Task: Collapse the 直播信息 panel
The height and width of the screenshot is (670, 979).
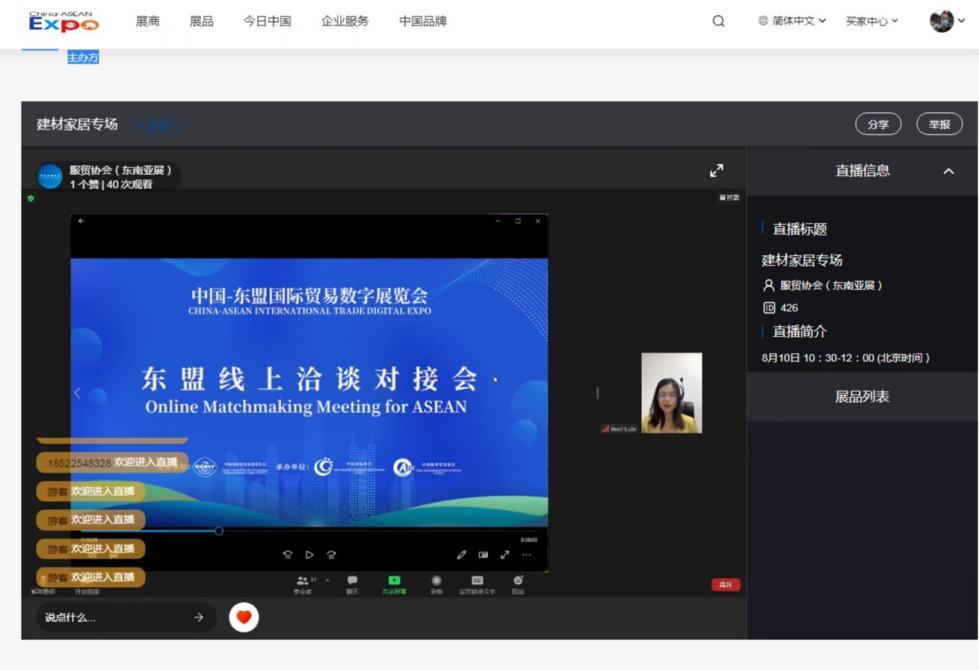Action: click(948, 171)
